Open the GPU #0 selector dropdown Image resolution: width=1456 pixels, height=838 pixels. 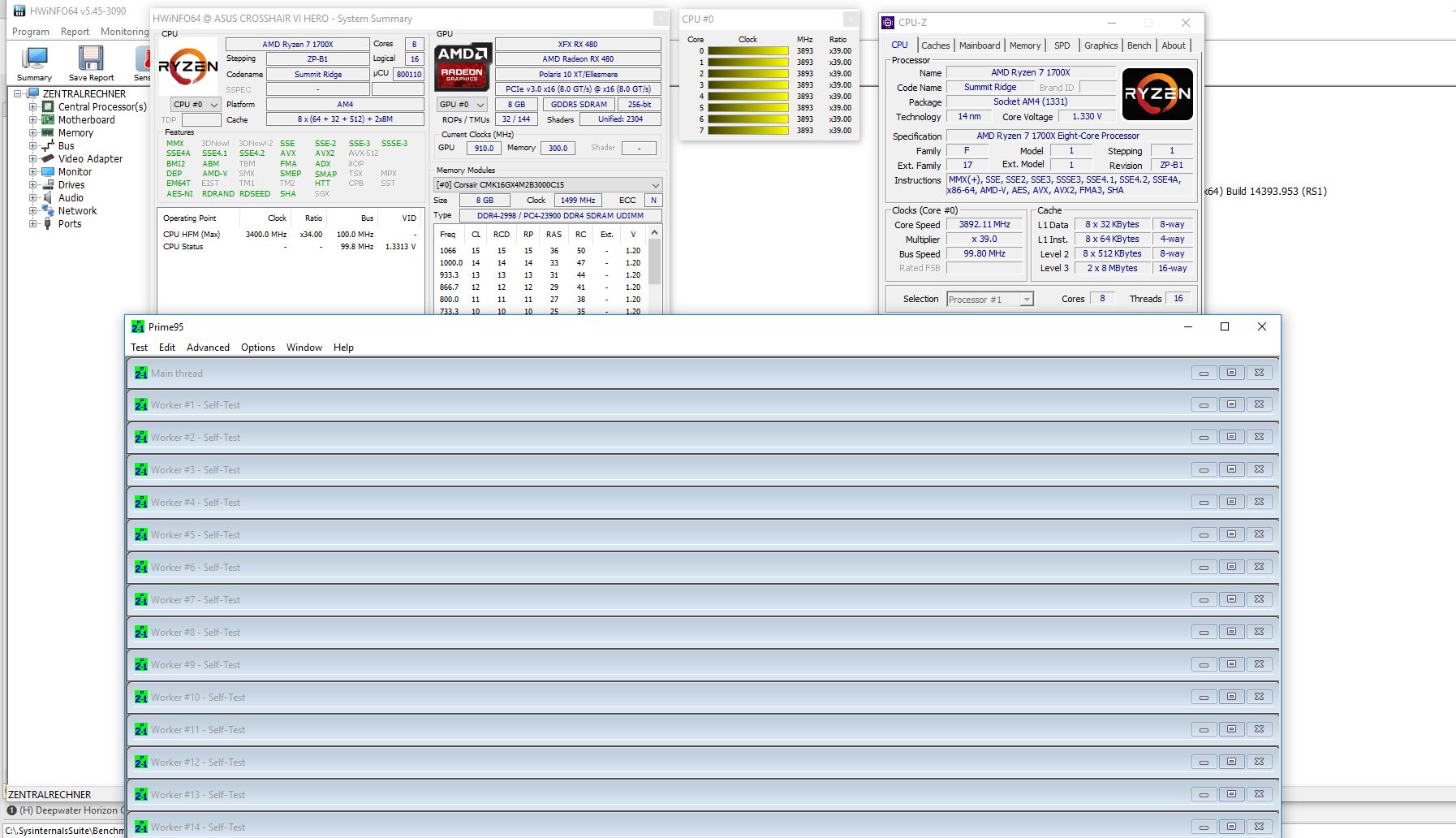(x=461, y=104)
